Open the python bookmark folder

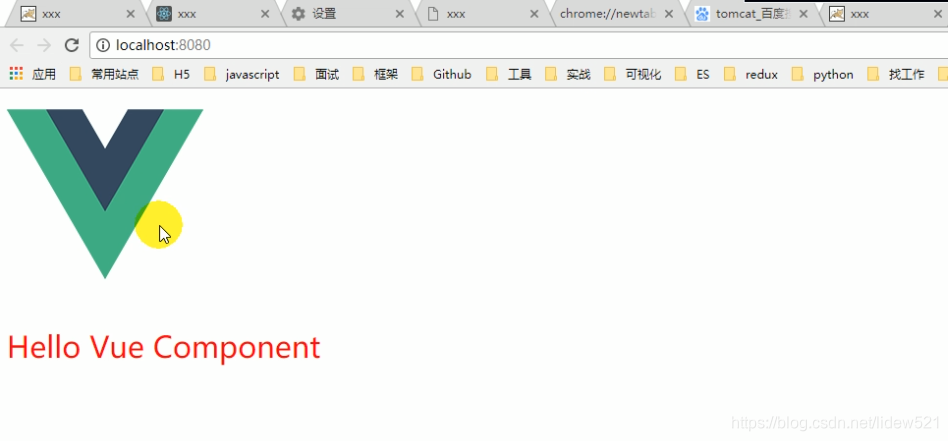(x=823, y=74)
